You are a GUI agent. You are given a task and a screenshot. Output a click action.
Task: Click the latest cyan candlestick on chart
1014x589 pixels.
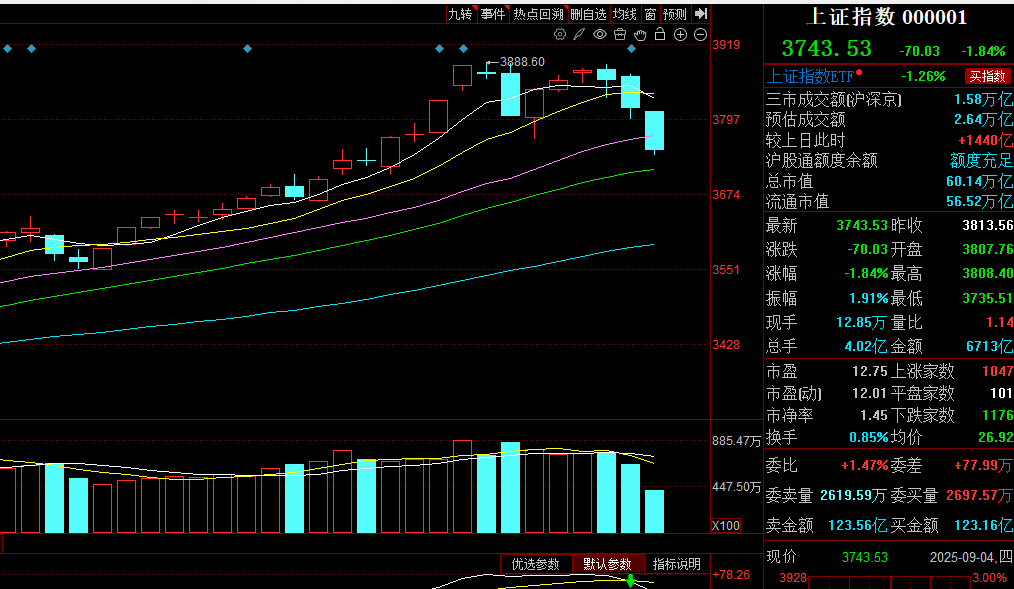coord(654,131)
